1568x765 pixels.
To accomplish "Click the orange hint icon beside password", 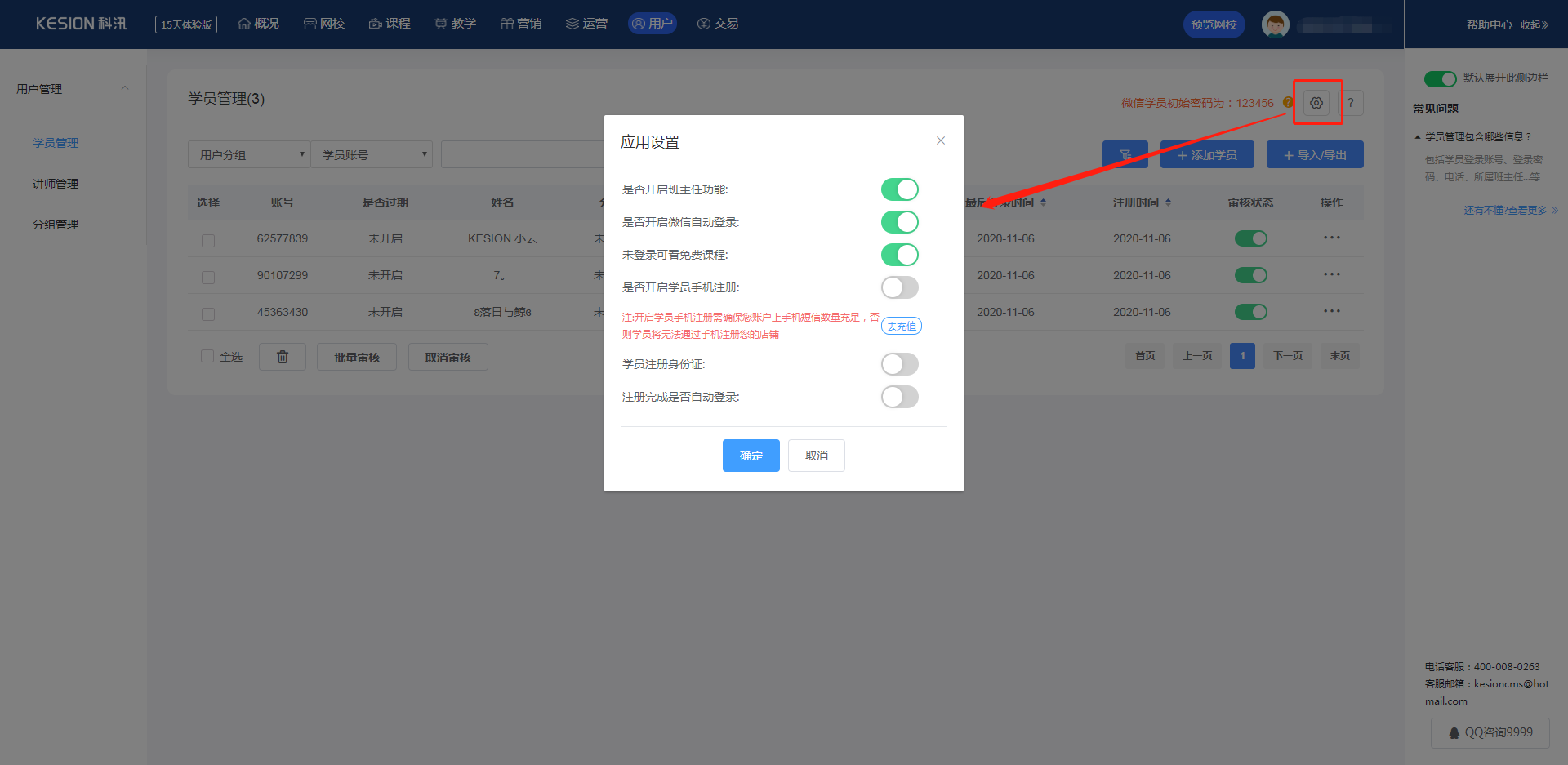I will 1288,103.
